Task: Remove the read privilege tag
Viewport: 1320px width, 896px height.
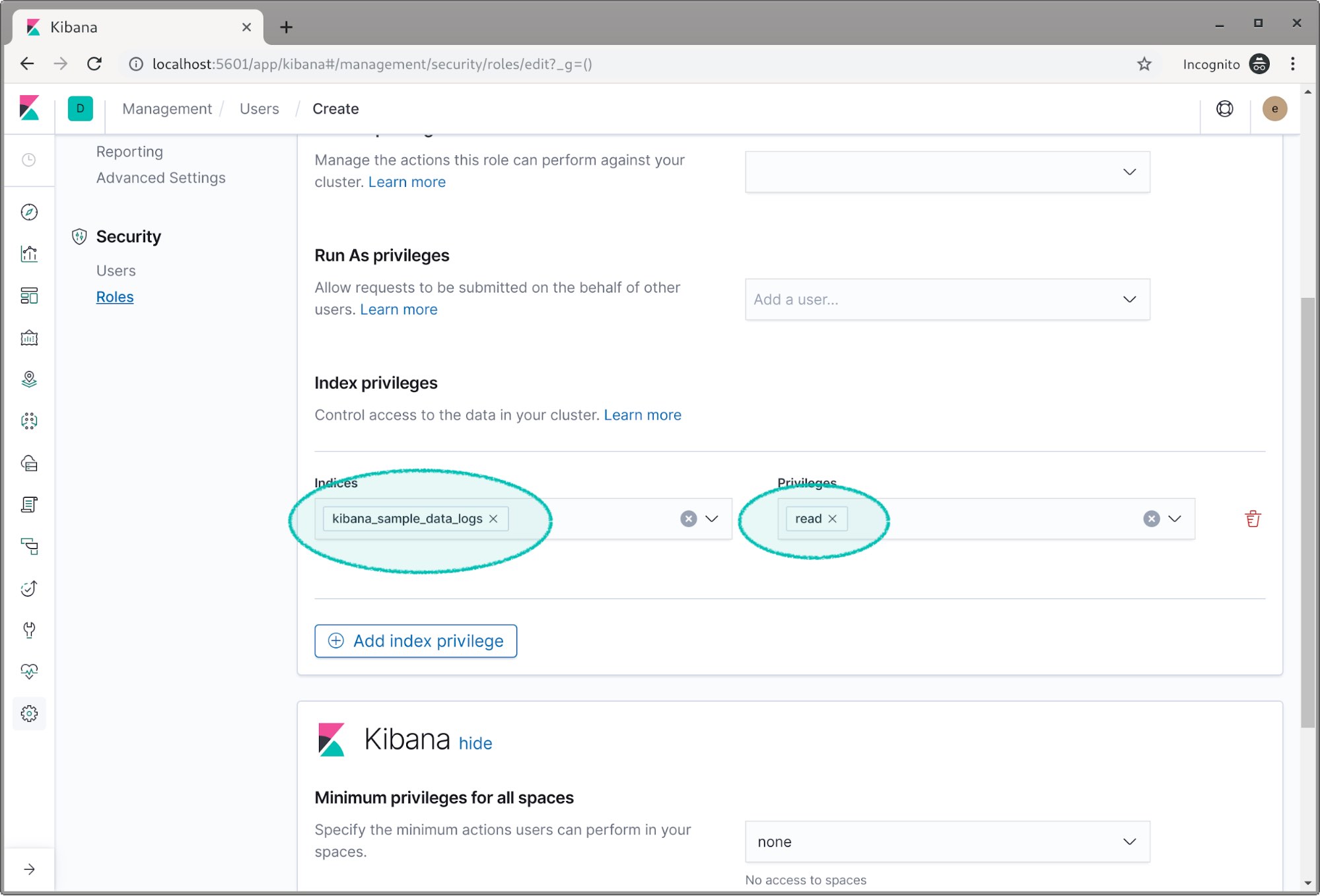Action: 833,519
